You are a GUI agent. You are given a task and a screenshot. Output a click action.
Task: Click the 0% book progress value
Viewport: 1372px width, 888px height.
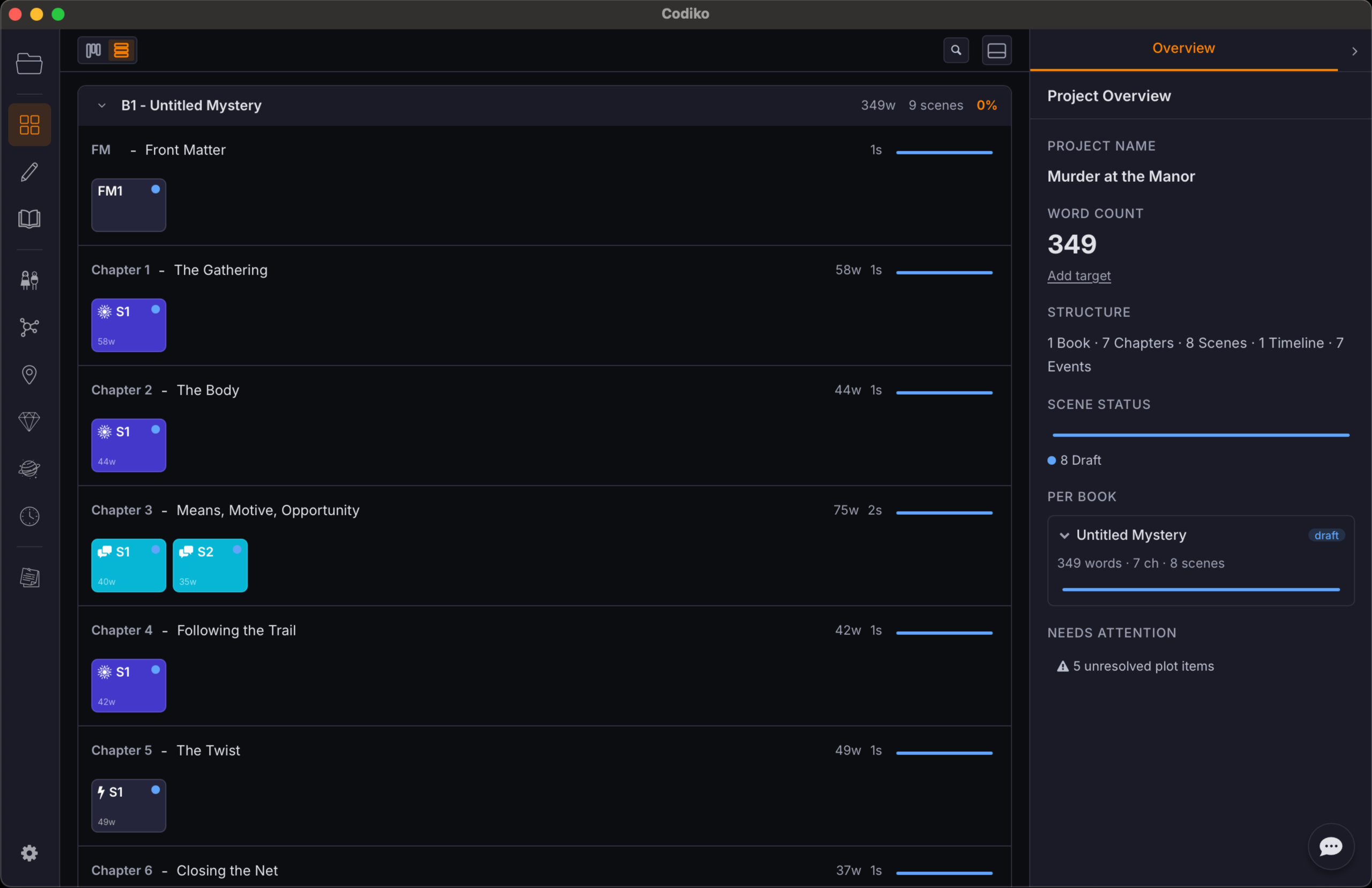coord(987,106)
